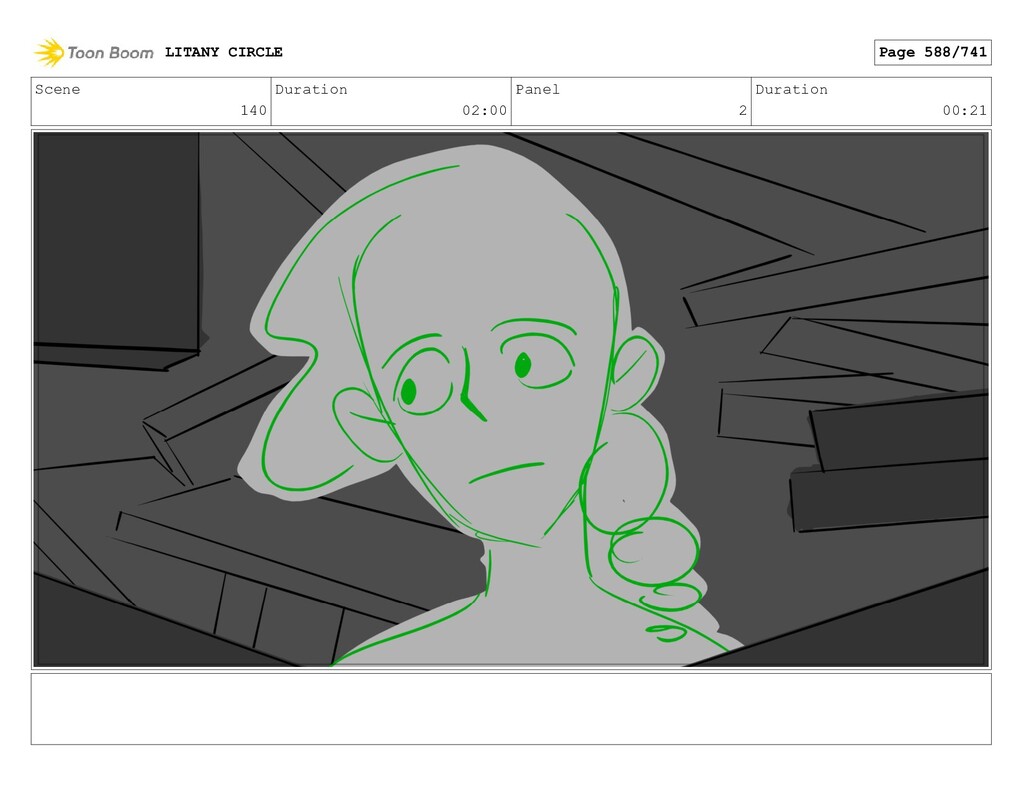The image size is (1024, 791).
Task: Click scene number 140
Action: pos(253,110)
